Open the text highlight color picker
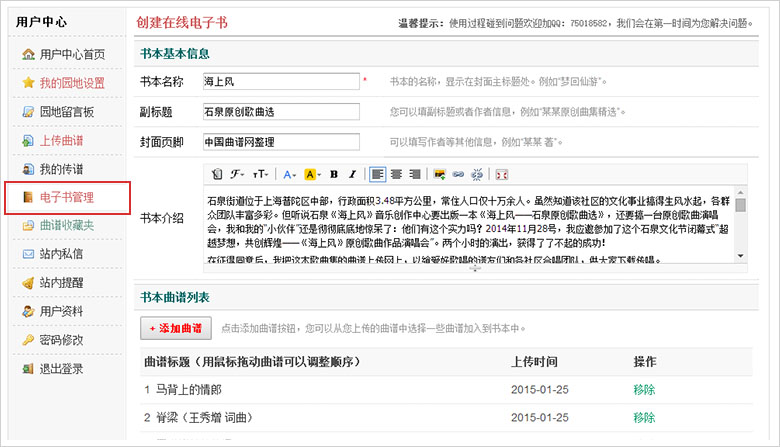 pos(312,174)
